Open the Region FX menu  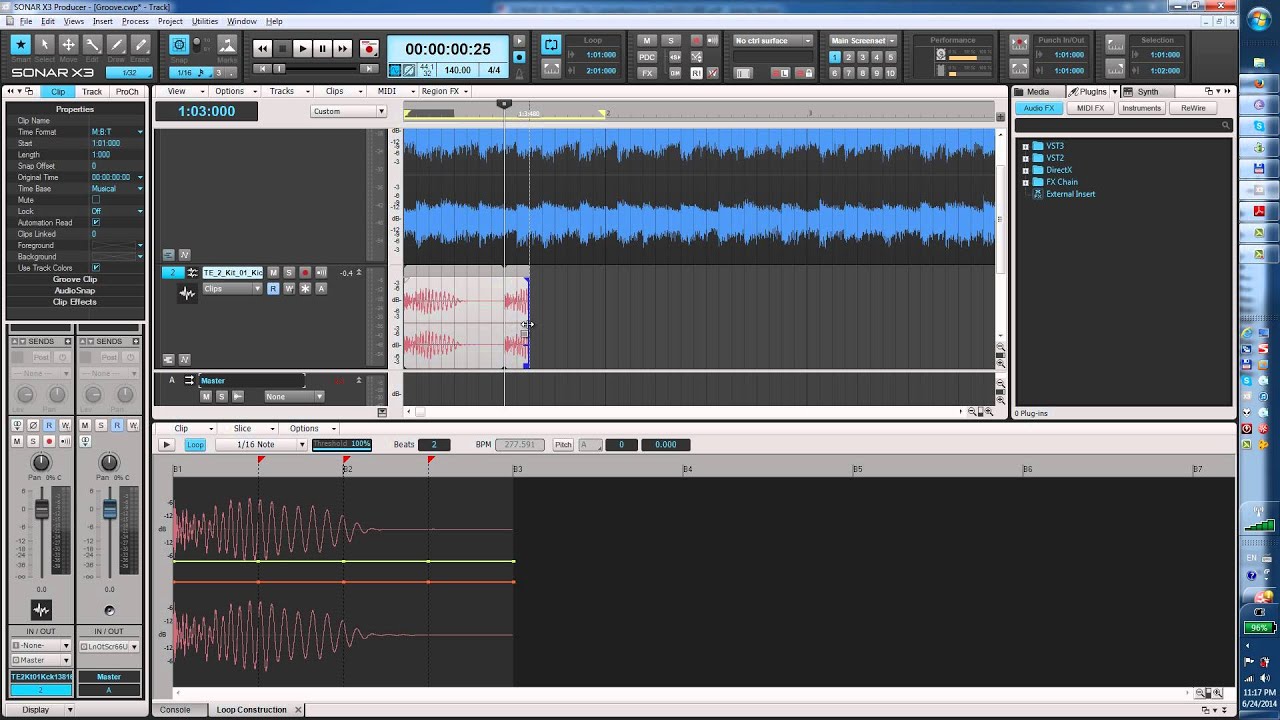click(444, 91)
